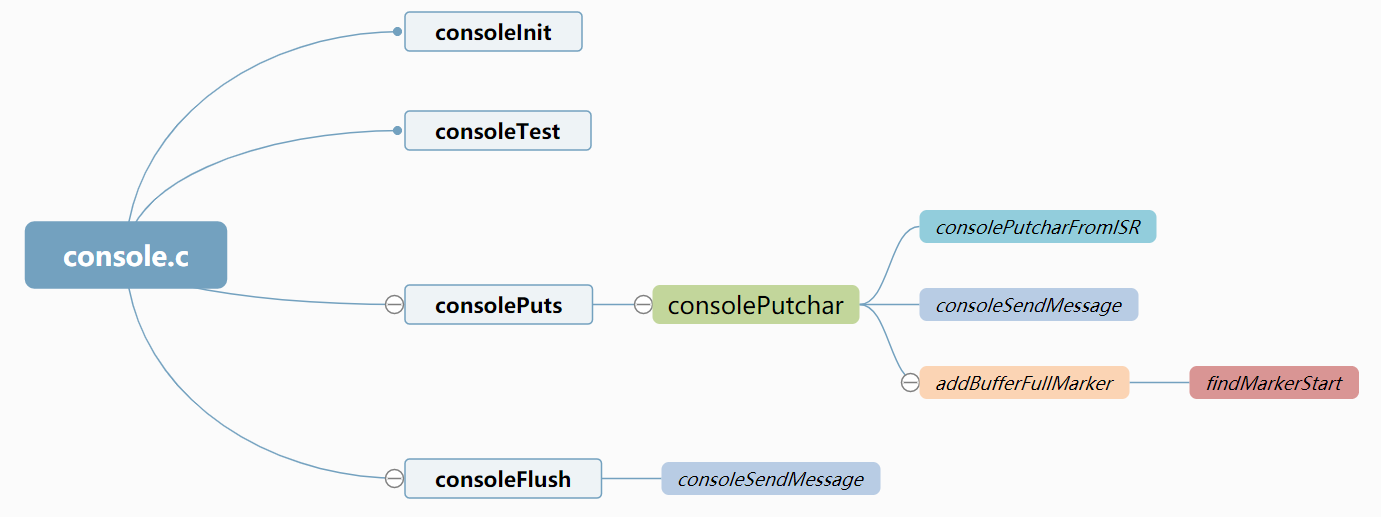Collapse the consolePutchar node's children
1381x517 pixels.
(x=643, y=304)
